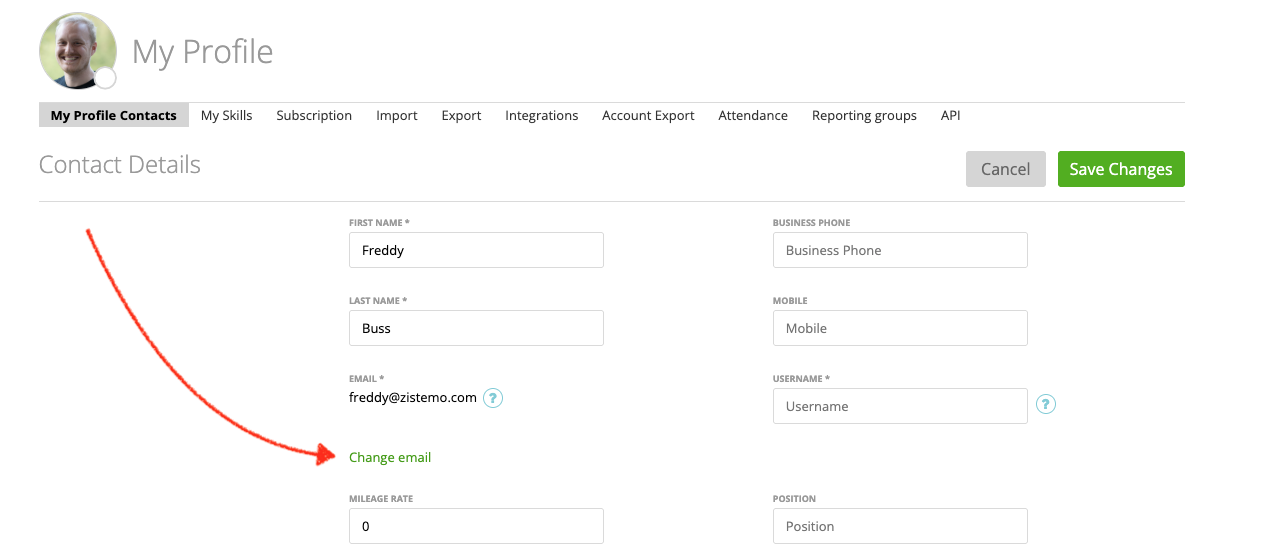Screen dimensions: 1267x557
Task: Go to the Export tab
Action: click(461, 116)
